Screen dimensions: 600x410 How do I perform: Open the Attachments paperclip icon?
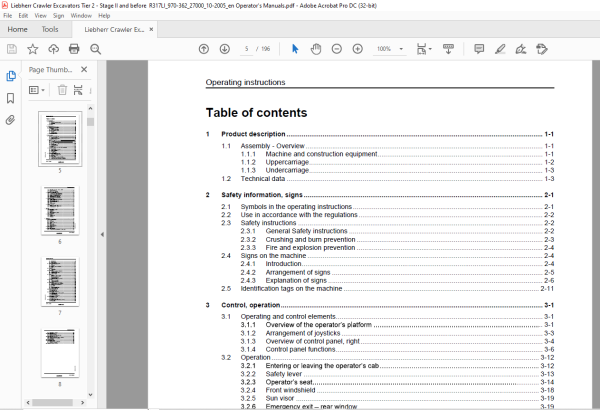[10, 120]
